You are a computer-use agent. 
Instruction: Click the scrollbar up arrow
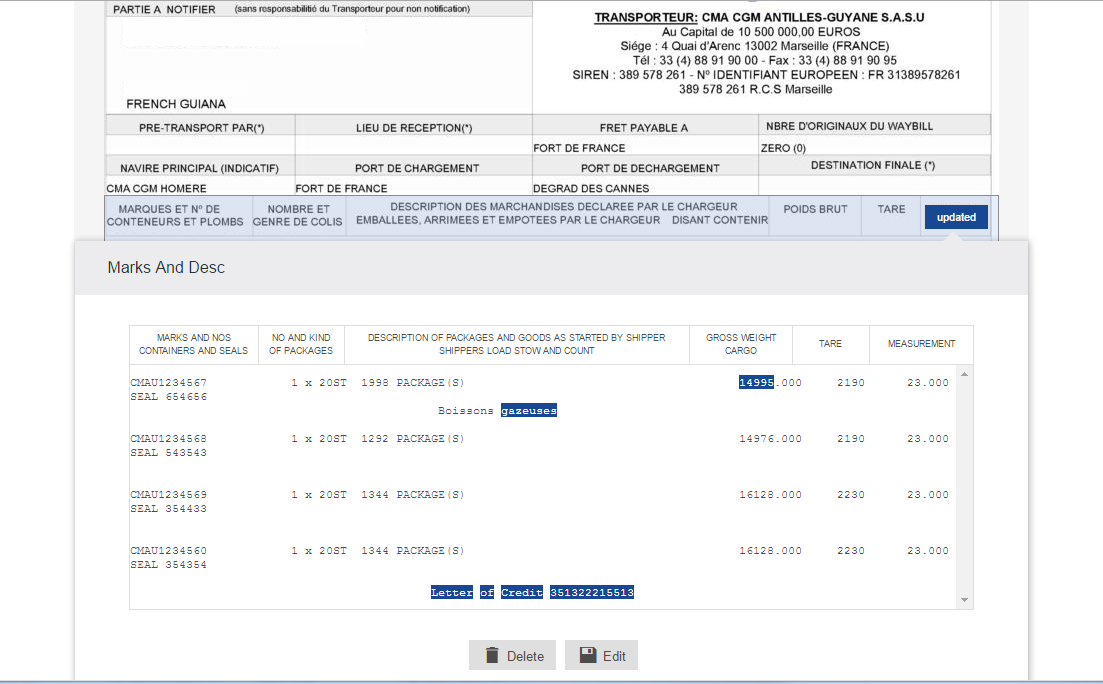tap(964, 373)
